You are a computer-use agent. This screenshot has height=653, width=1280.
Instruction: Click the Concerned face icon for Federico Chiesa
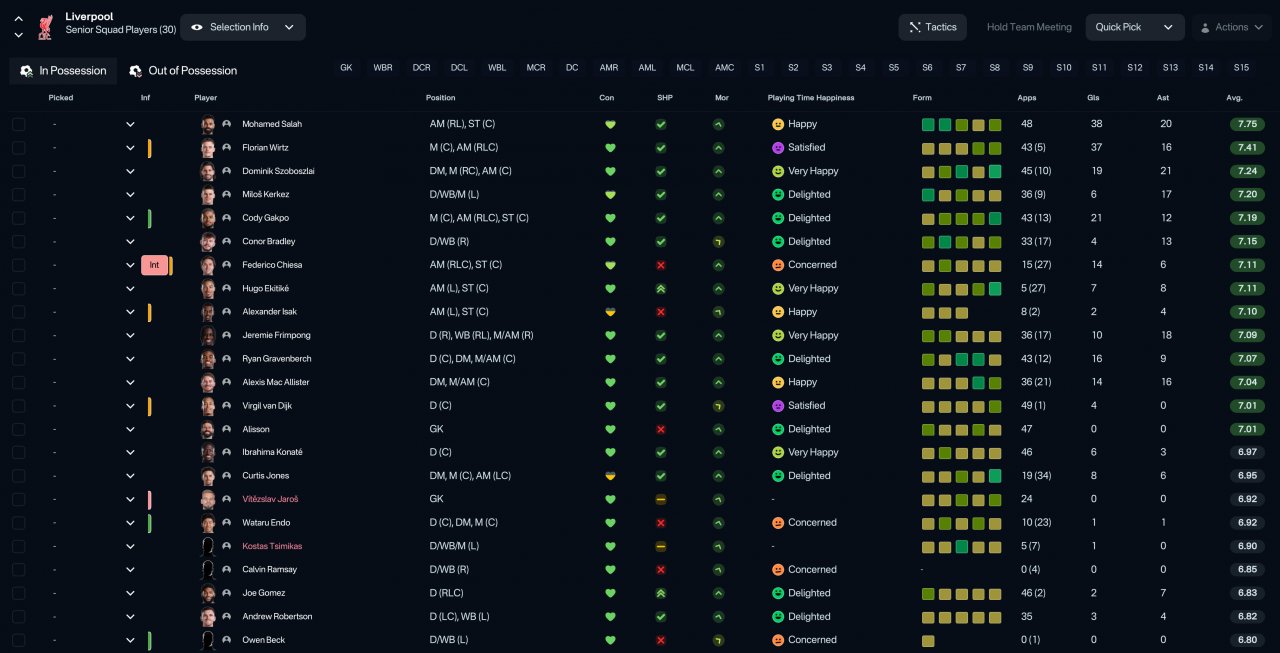778,265
